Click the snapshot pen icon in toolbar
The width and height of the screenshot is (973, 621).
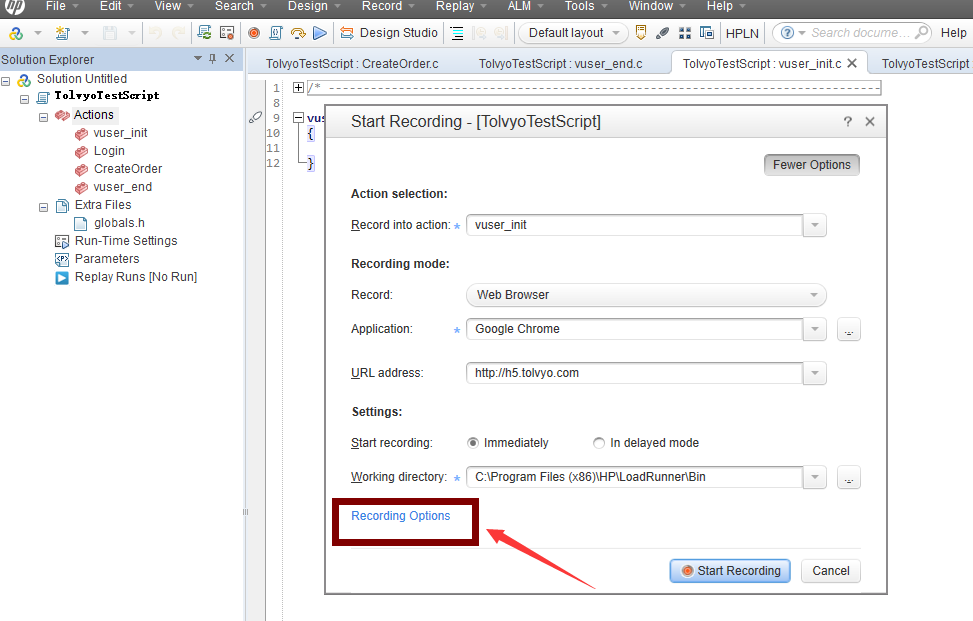coord(663,33)
